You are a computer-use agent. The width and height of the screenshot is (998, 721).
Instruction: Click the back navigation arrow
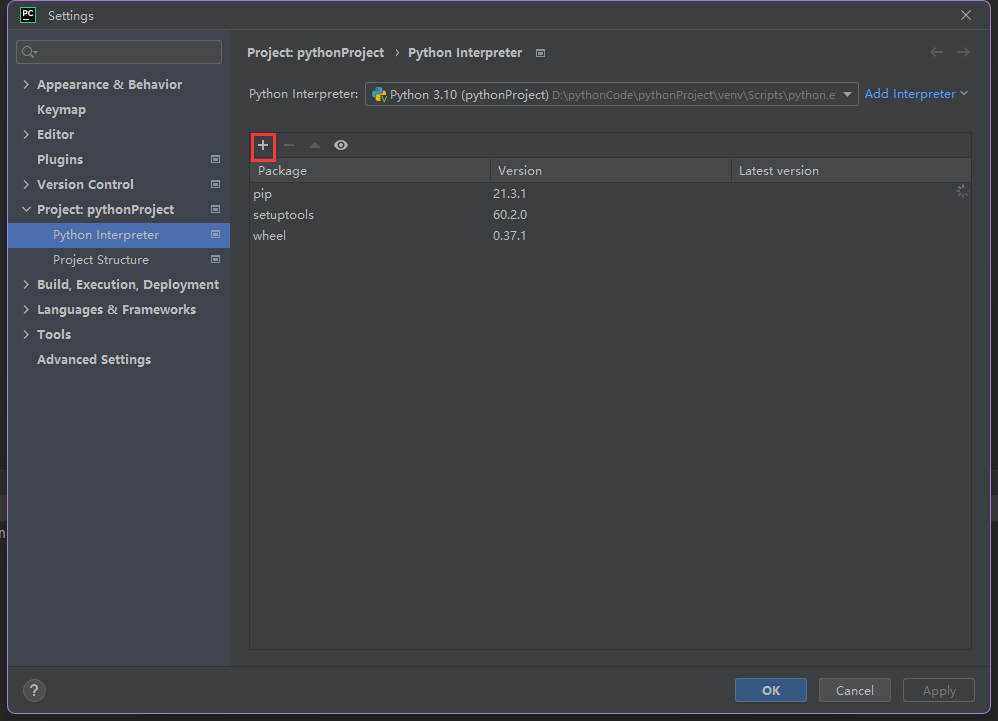click(x=936, y=52)
